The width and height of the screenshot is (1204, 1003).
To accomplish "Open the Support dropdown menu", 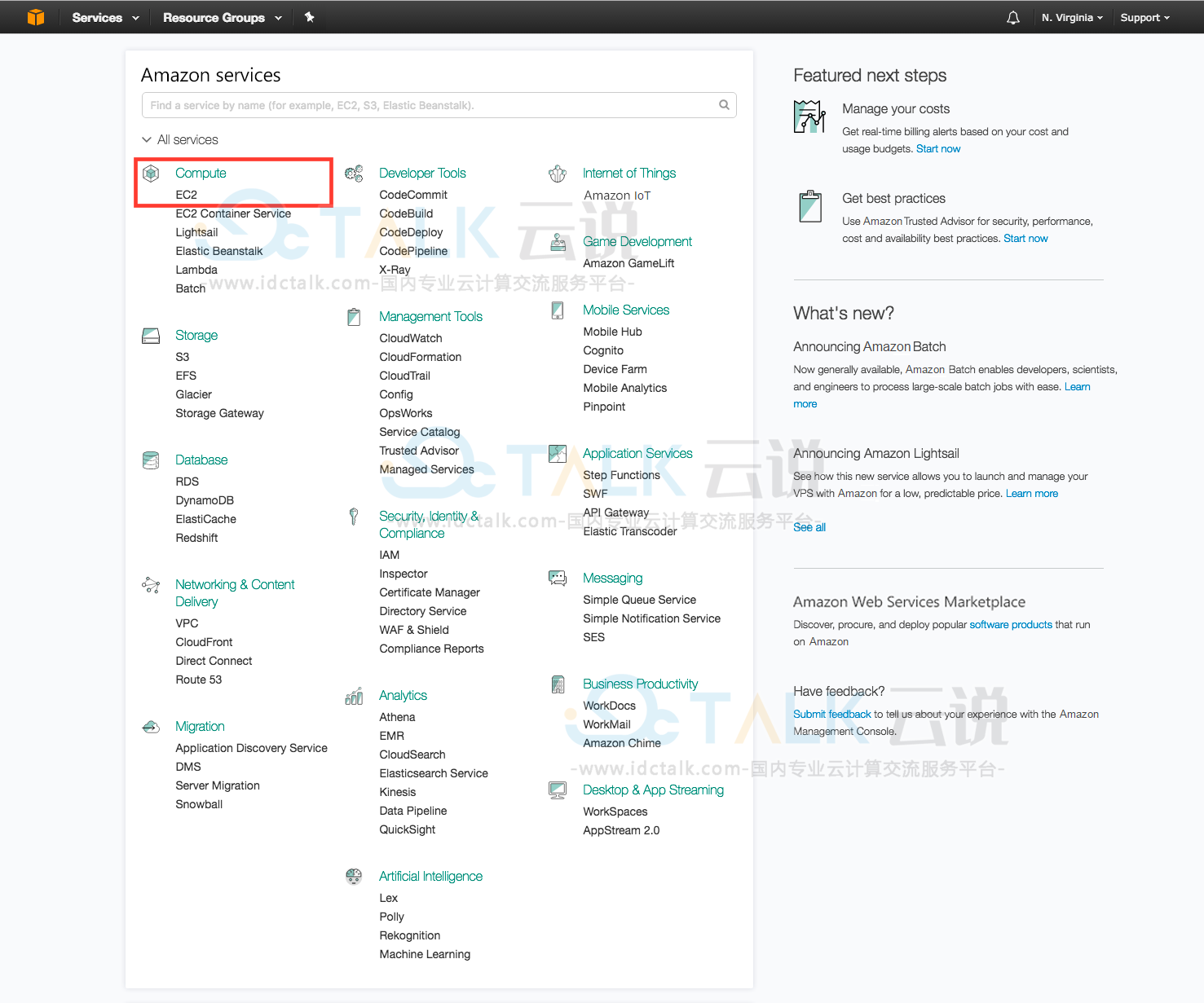I will click(x=1145, y=17).
